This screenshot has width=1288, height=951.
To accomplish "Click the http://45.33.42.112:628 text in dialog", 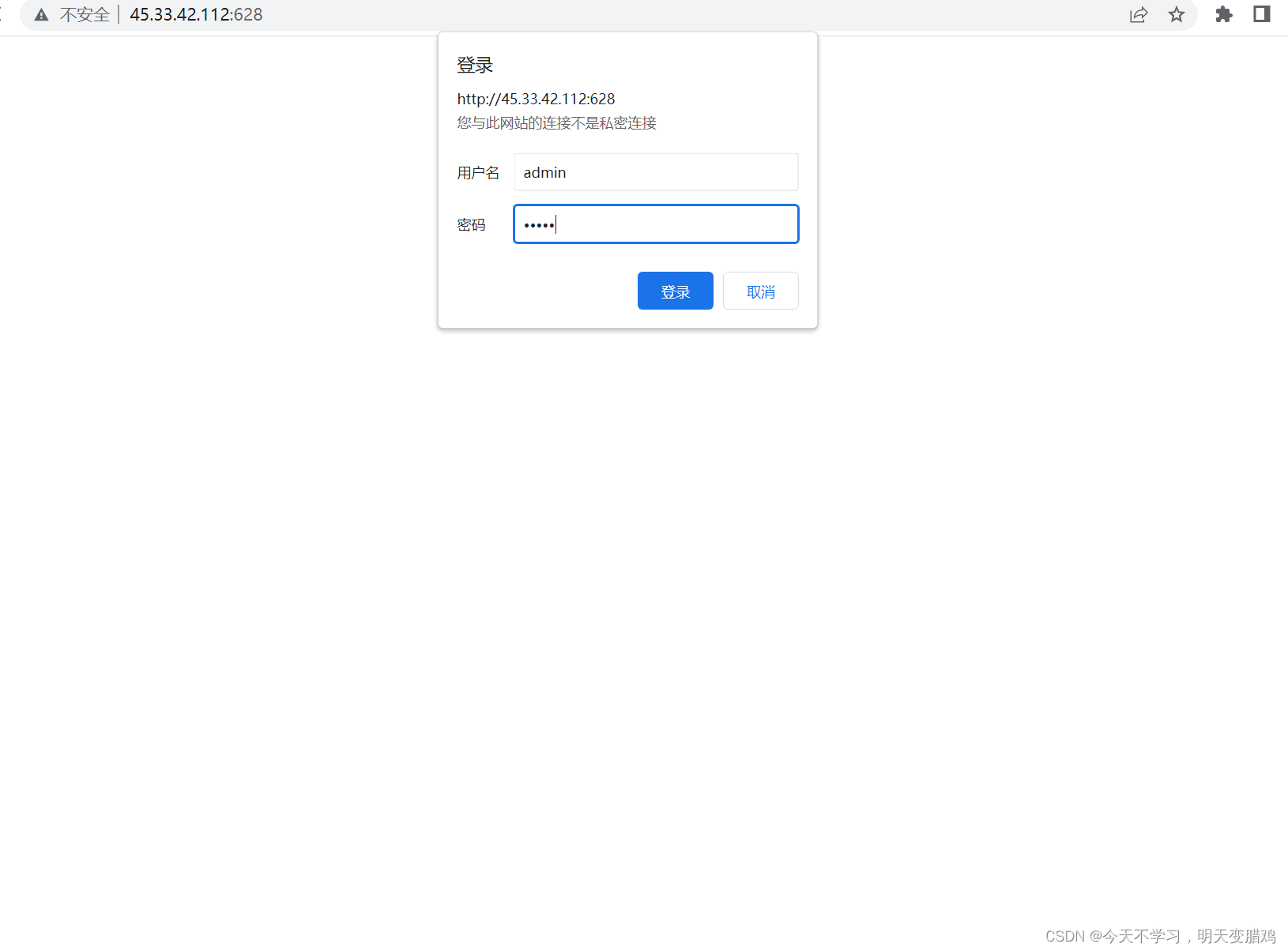I will [x=536, y=99].
